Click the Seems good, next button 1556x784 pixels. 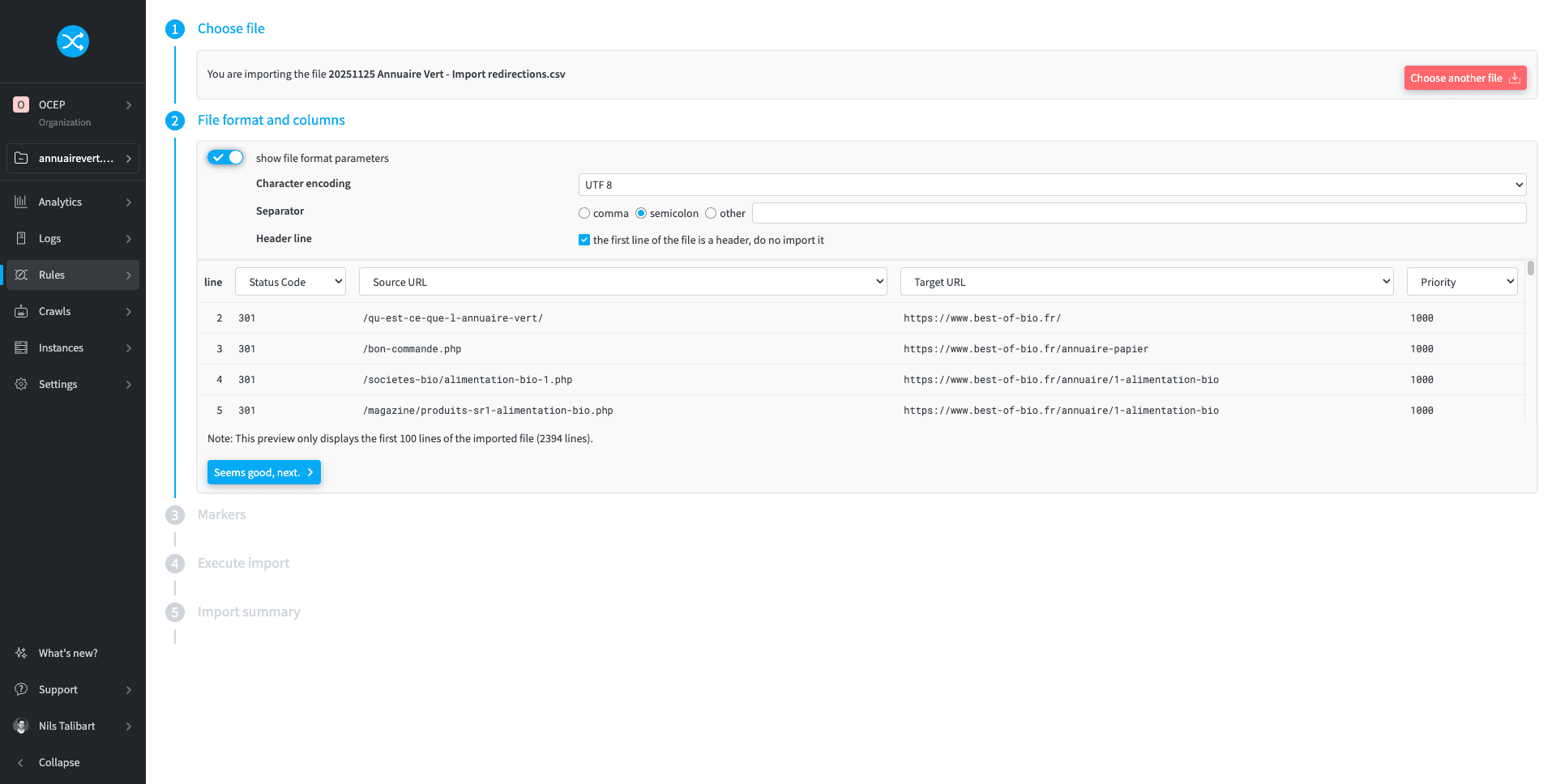[264, 472]
